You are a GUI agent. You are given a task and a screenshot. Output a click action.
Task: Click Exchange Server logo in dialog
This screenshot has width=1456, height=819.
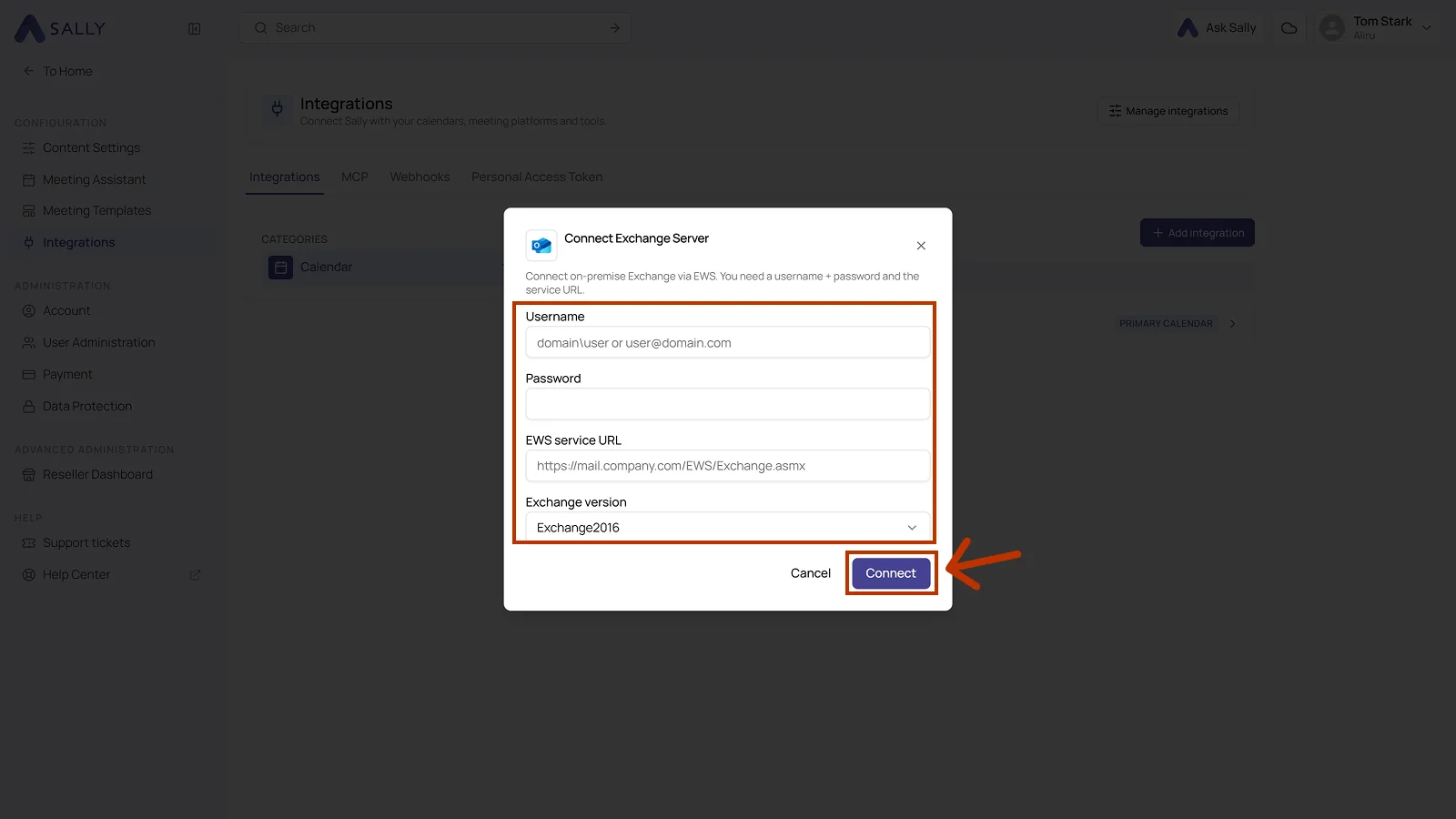tap(541, 246)
